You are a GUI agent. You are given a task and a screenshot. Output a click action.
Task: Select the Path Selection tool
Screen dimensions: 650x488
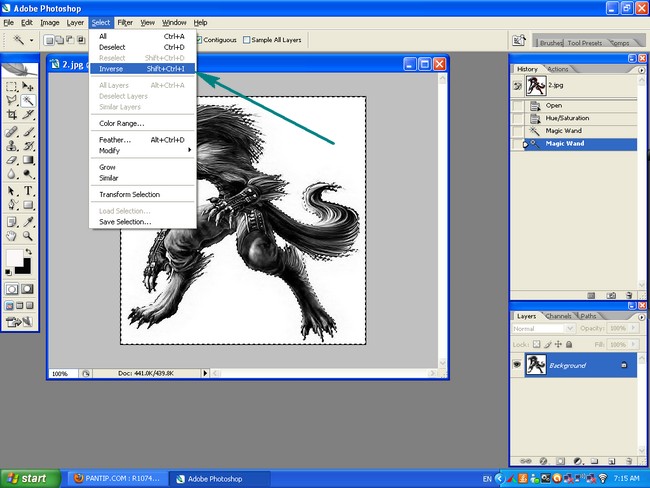coord(12,191)
